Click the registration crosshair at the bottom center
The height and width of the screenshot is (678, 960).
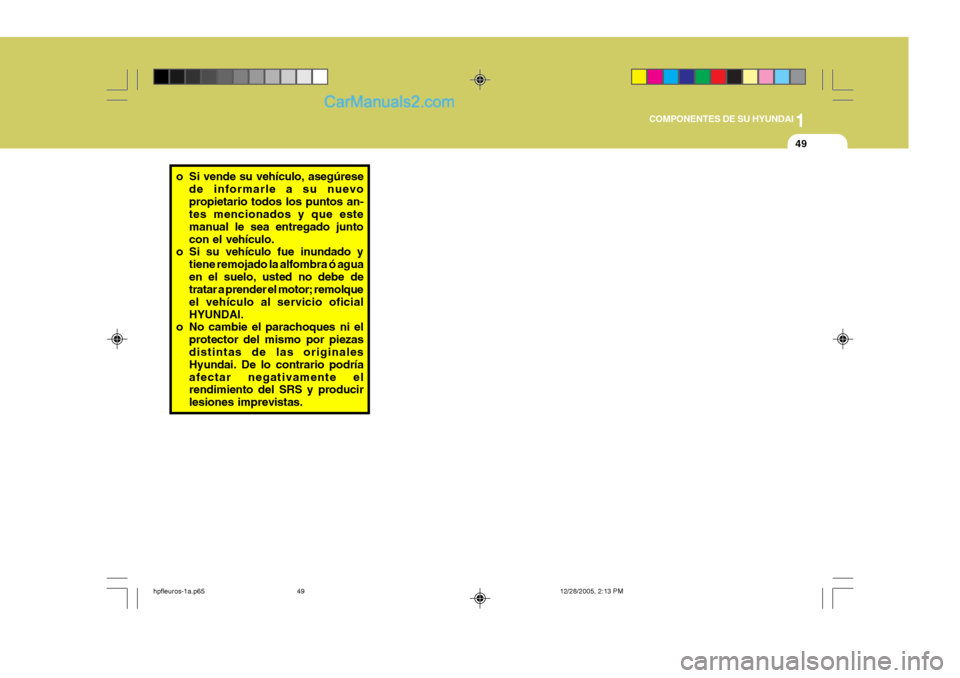tap(480, 598)
